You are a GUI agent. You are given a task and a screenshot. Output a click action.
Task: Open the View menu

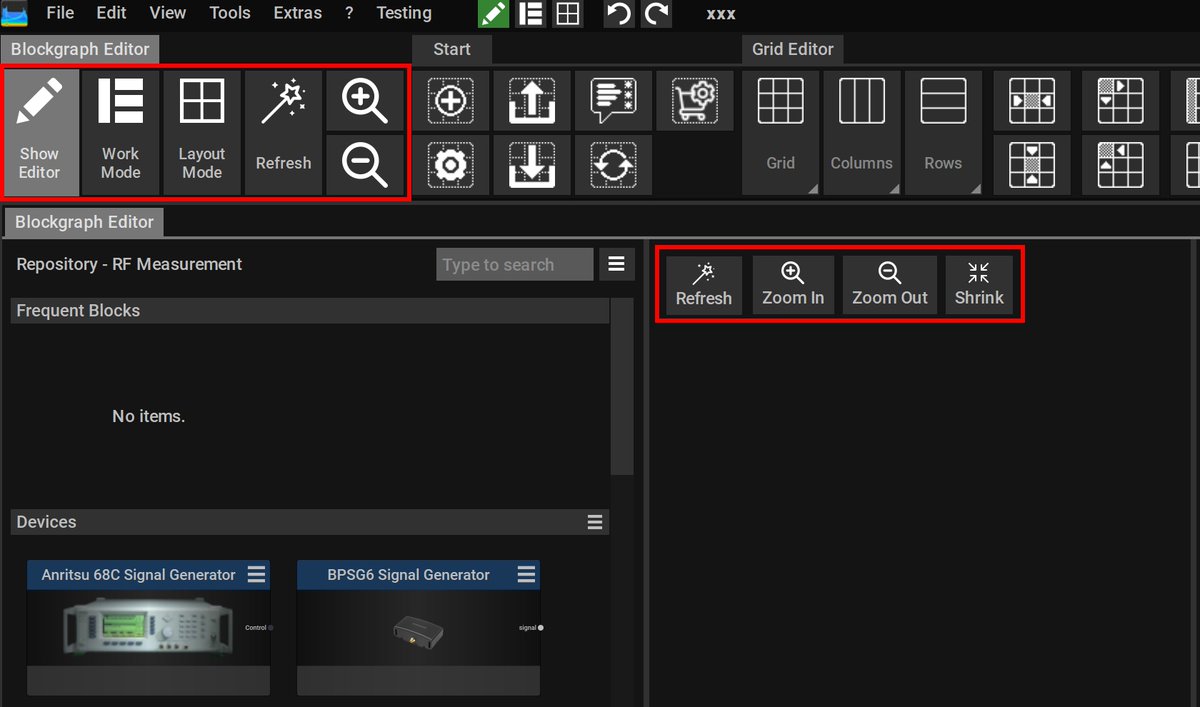[x=168, y=13]
